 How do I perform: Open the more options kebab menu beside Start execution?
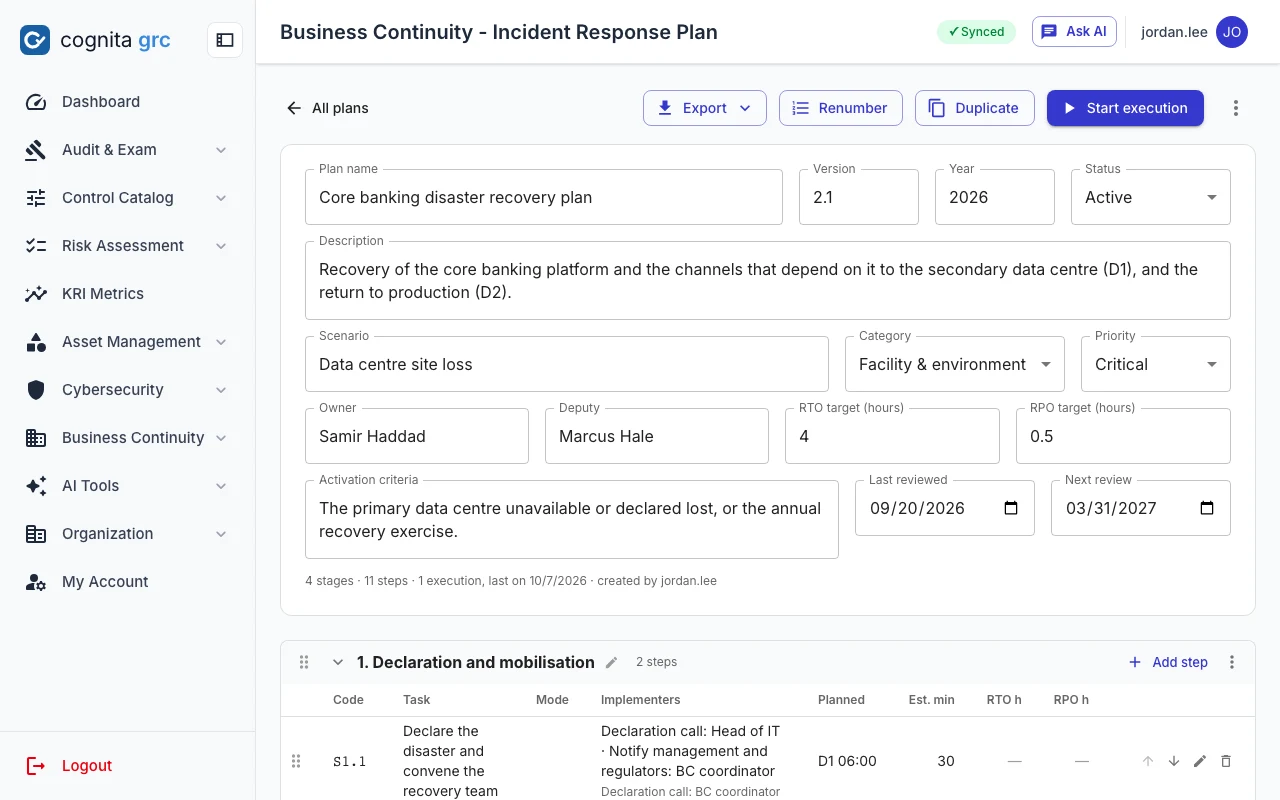(x=1236, y=108)
